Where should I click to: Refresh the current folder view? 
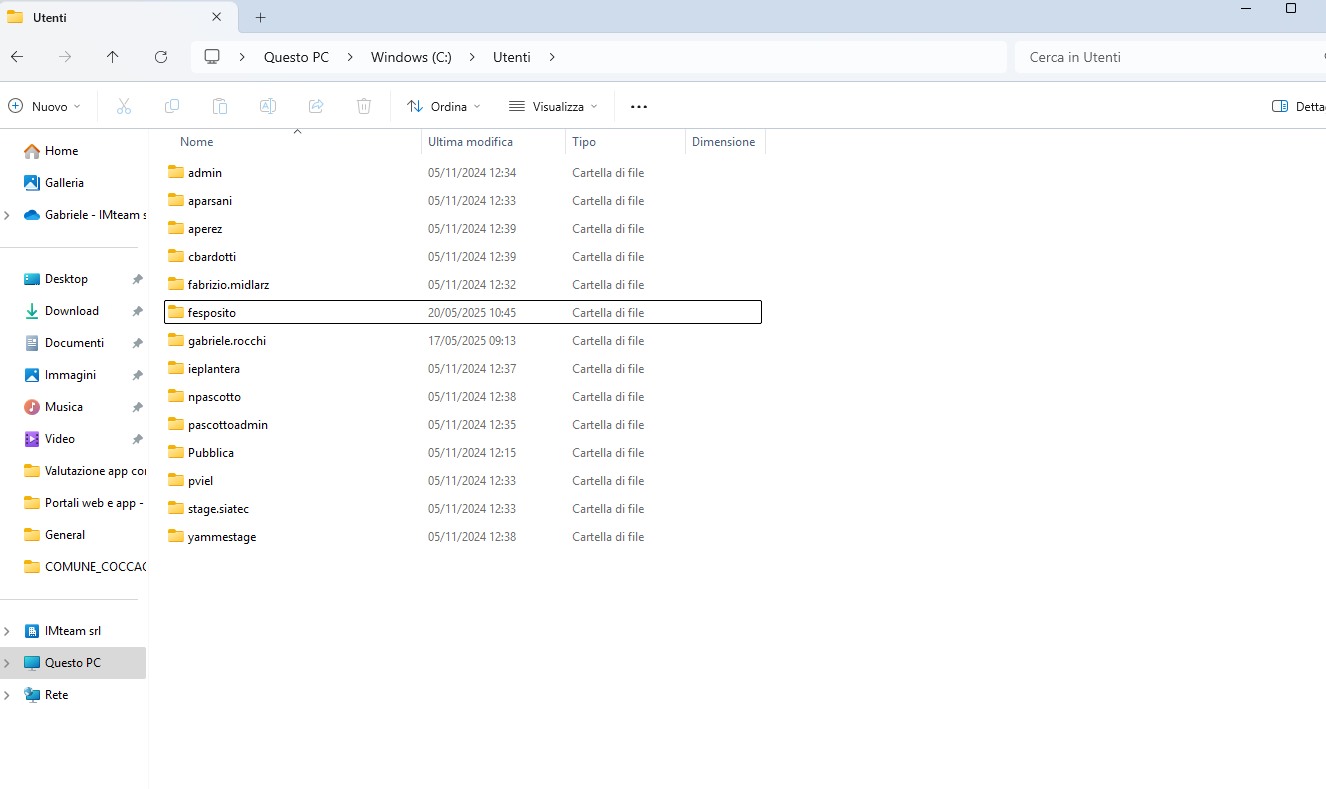pos(161,57)
